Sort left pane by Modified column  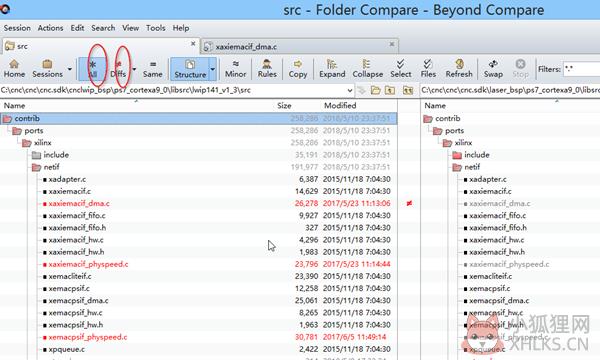tap(340, 106)
